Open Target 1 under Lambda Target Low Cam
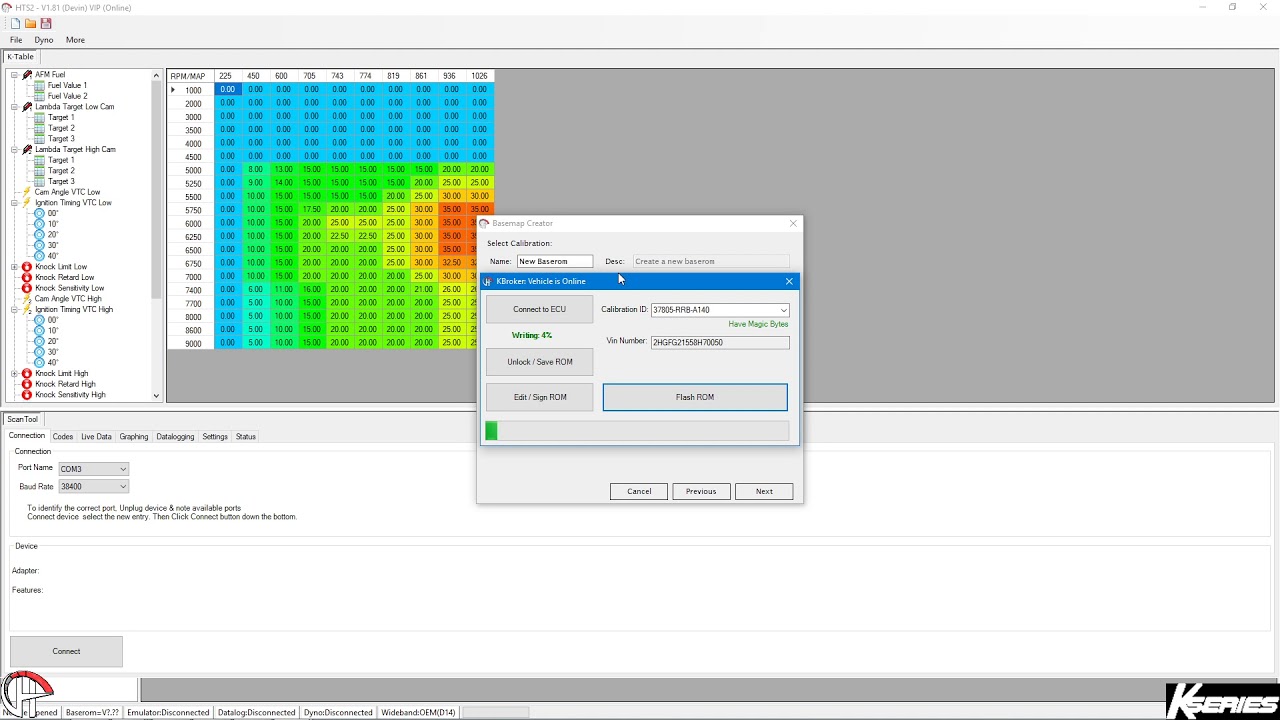 click(x=61, y=118)
